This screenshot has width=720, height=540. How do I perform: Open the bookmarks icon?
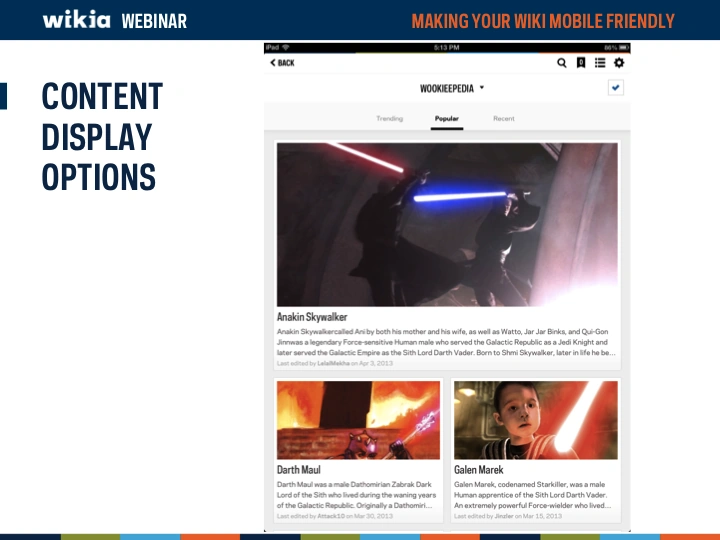581,63
